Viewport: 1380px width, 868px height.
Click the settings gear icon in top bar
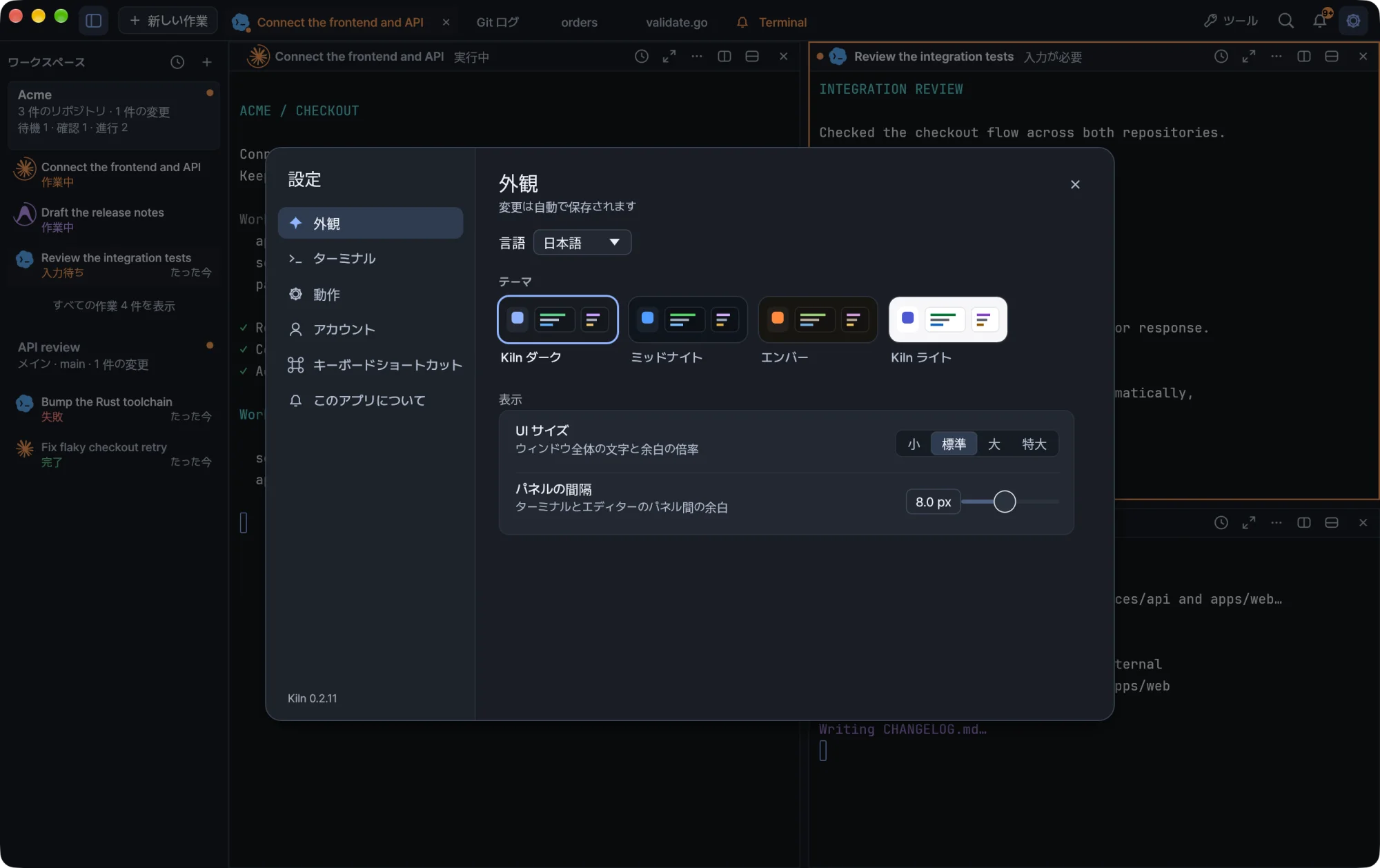[x=1353, y=21]
